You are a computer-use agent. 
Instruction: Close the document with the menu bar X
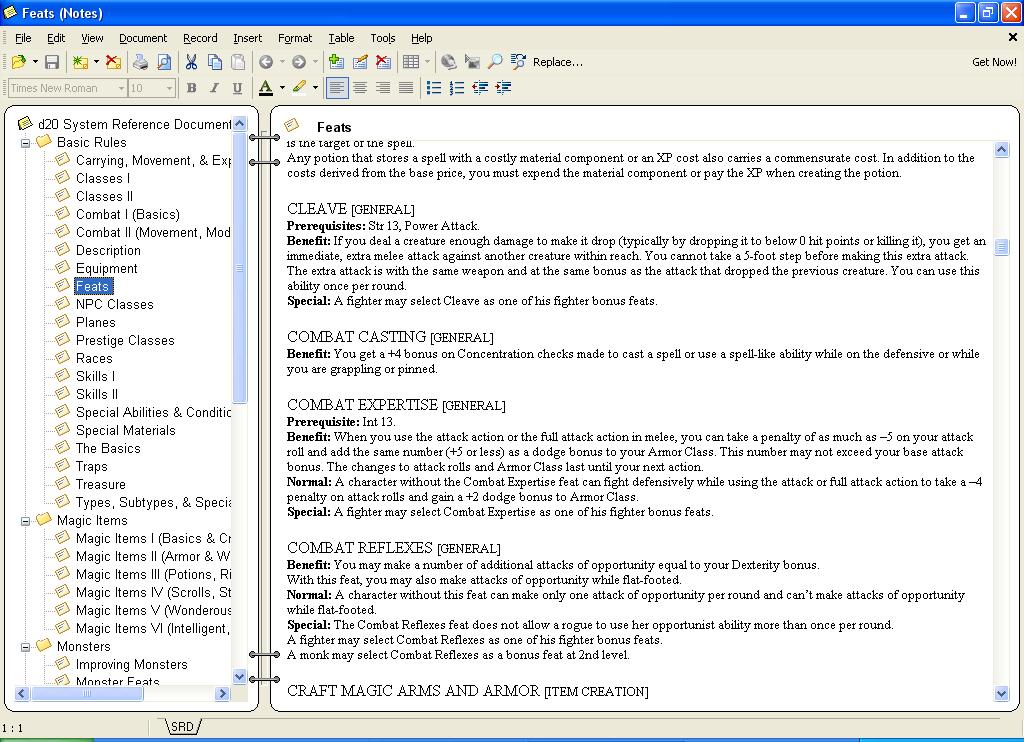[1012, 37]
